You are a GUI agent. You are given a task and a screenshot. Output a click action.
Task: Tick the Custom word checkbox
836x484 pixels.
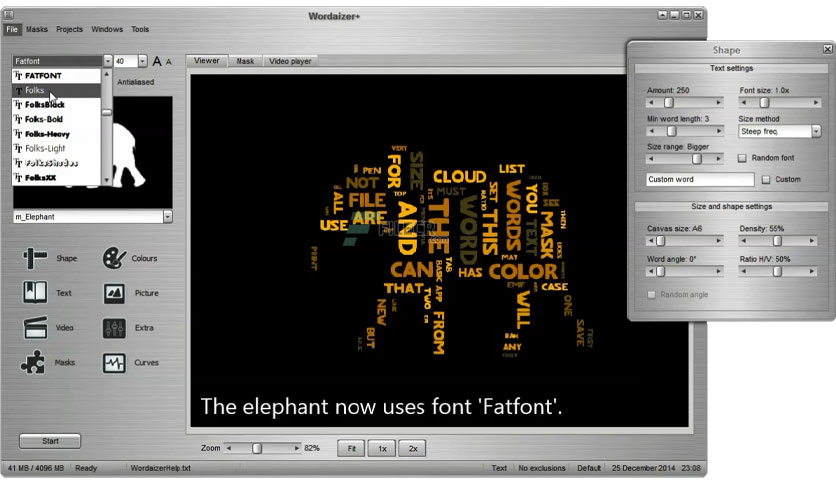coord(766,180)
